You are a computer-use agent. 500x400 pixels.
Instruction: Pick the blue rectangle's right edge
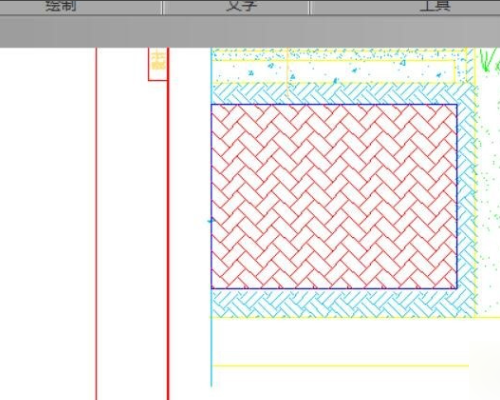[456, 197]
